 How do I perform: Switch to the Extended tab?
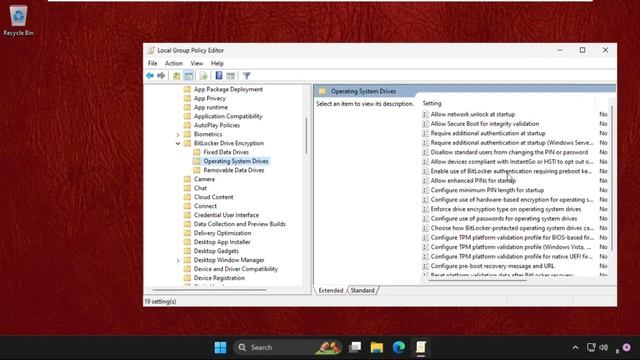(x=331, y=290)
